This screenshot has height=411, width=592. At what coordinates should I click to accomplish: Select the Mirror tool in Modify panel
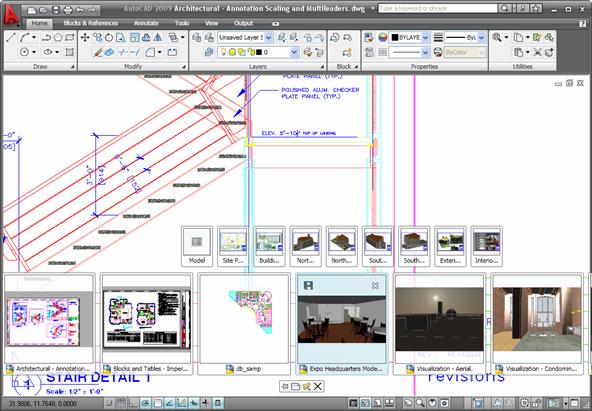tap(158, 37)
